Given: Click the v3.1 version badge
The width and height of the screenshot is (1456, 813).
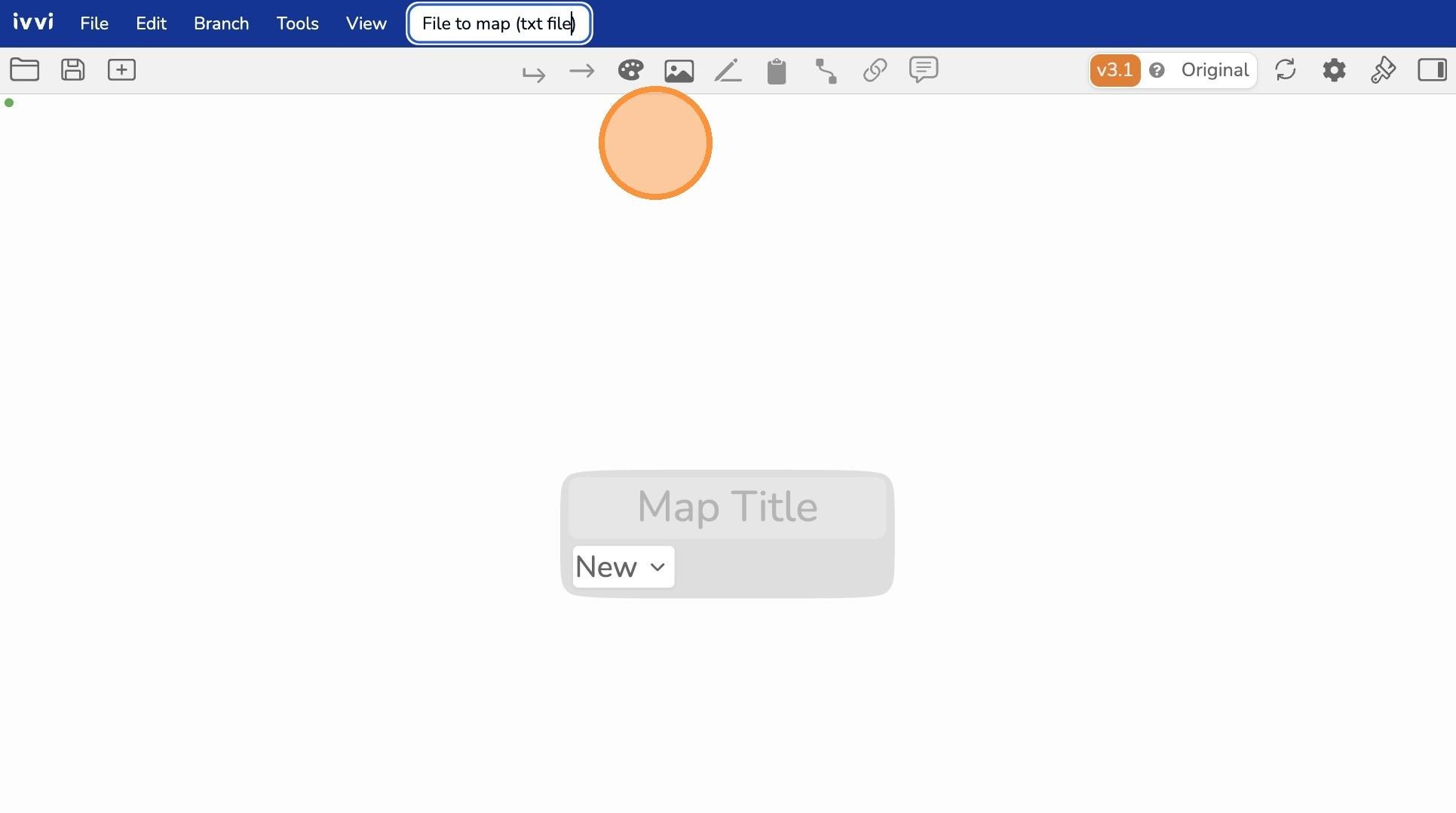Looking at the screenshot, I should pos(1114,70).
